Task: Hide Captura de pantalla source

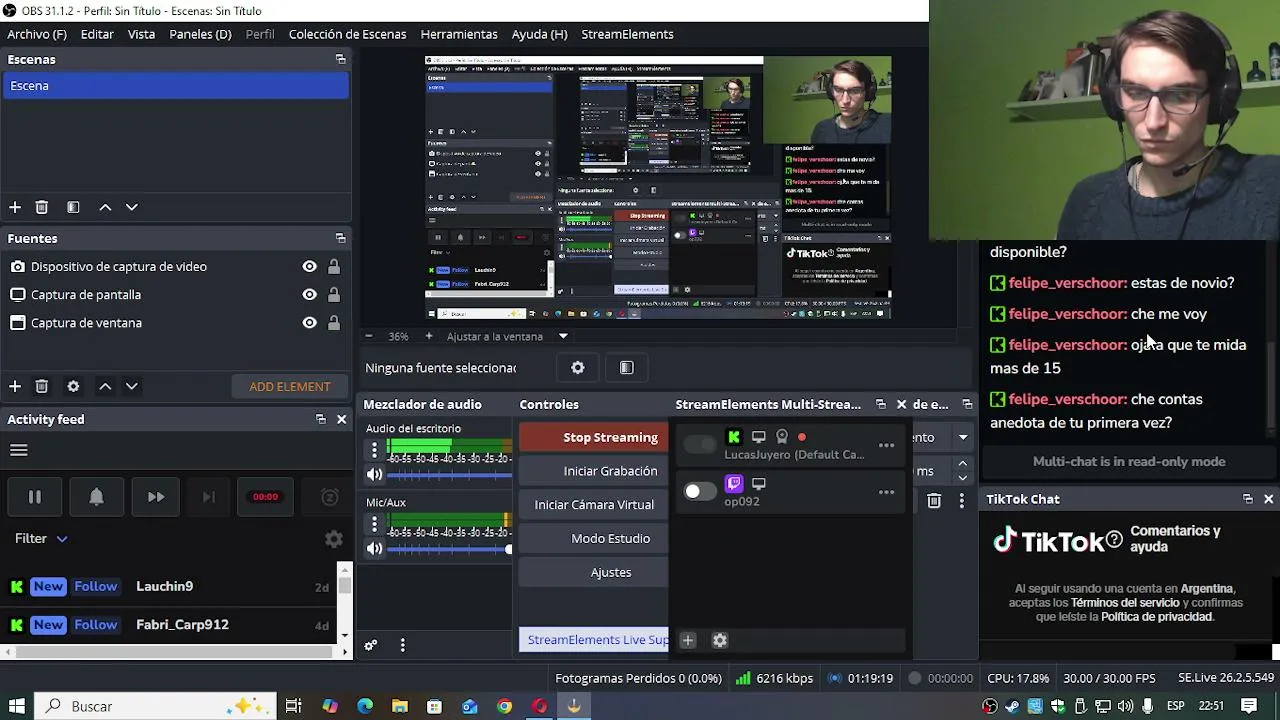Action: pos(310,295)
